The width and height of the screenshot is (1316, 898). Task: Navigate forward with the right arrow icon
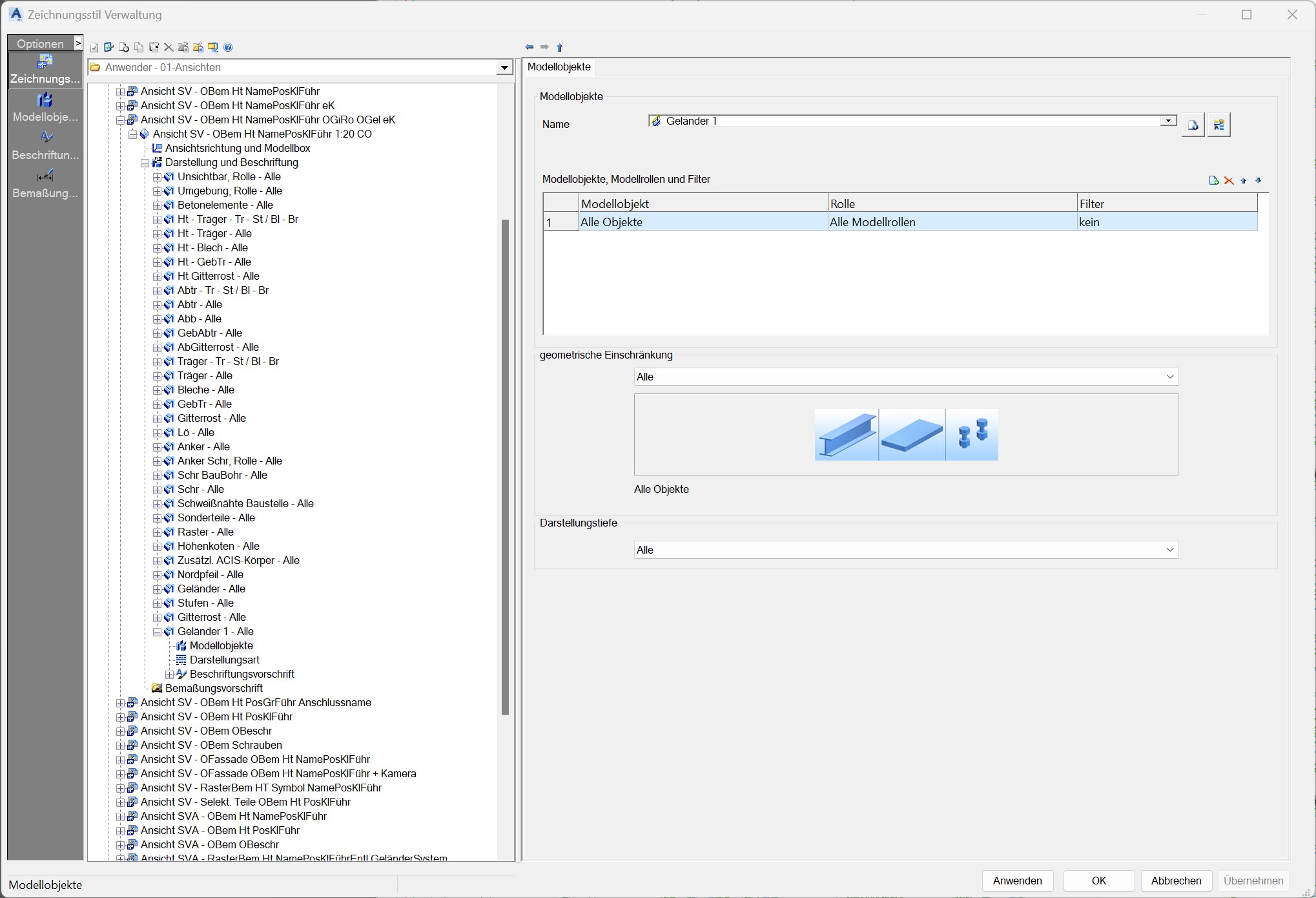tap(544, 47)
